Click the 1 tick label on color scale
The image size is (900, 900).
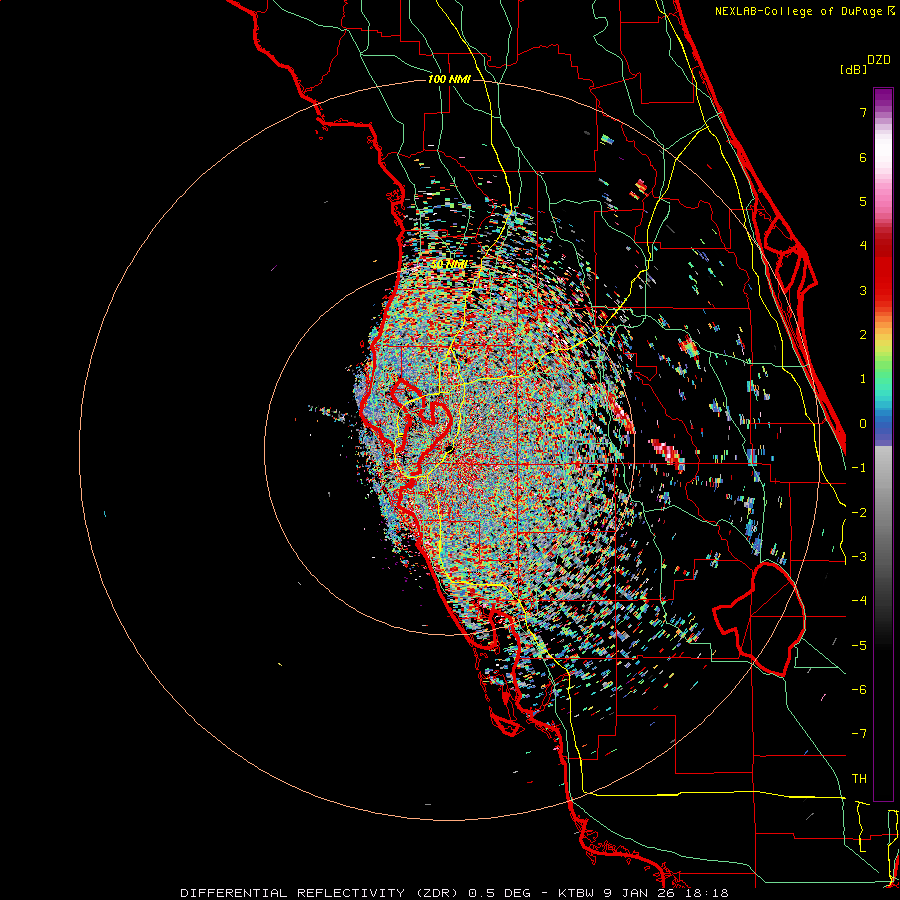pyautogui.click(x=863, y=379)
